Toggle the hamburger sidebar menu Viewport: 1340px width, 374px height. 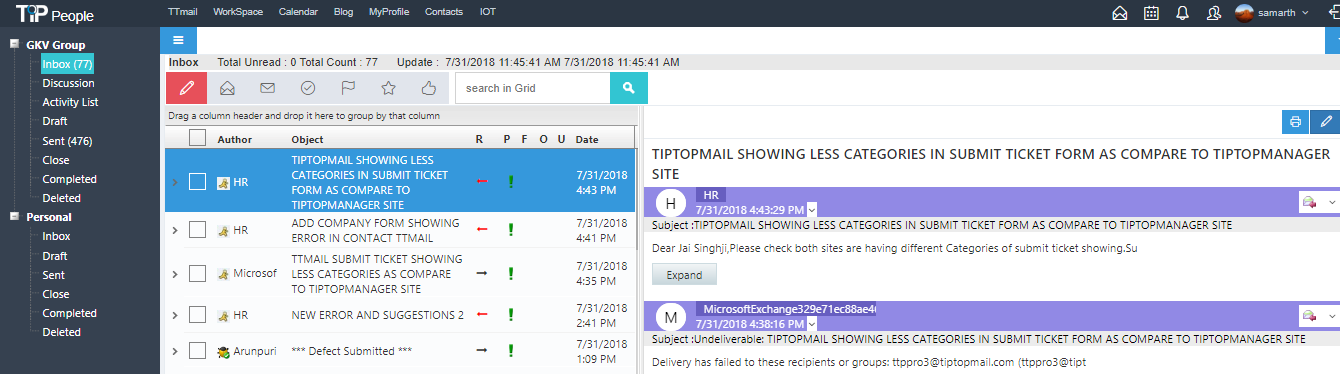point(178,40)
